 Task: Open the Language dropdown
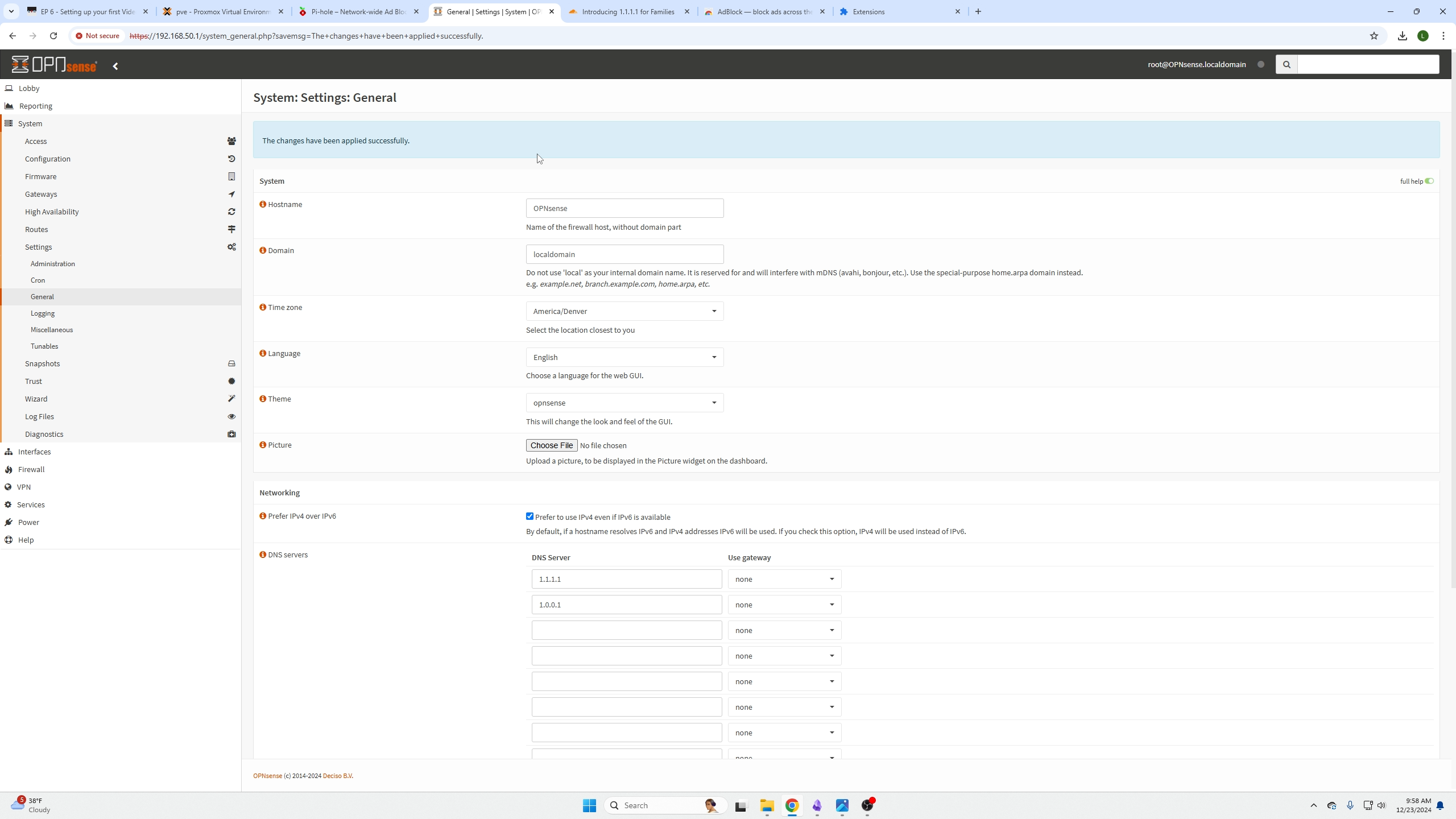pos(624,357)
